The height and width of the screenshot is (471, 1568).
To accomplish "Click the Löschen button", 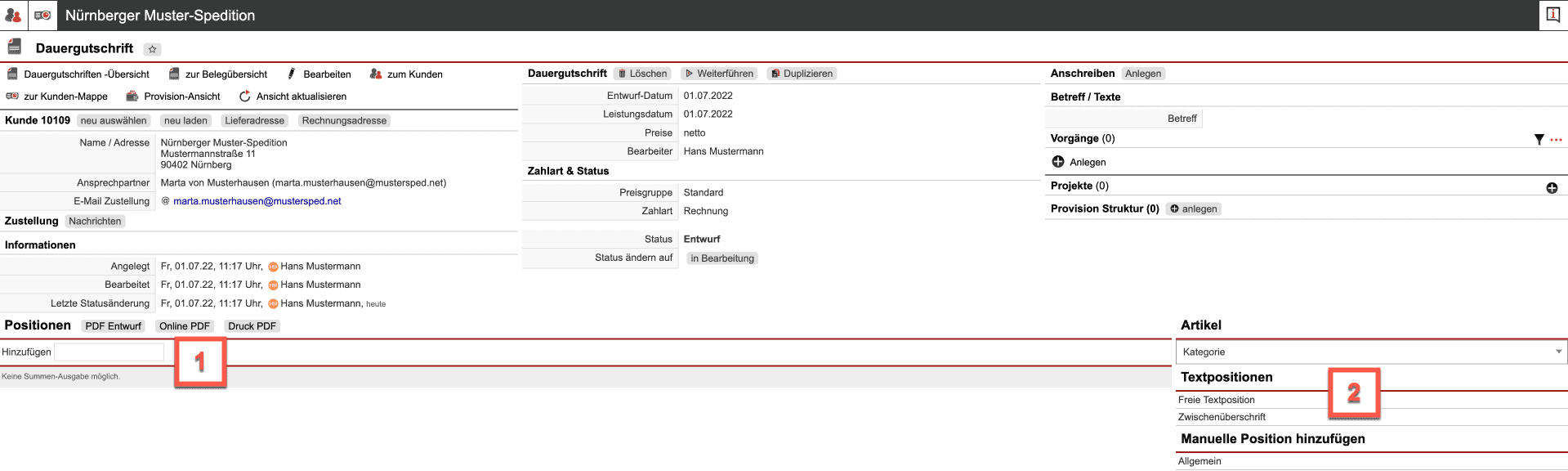I will pyautogui.click(x=641, y=74).
